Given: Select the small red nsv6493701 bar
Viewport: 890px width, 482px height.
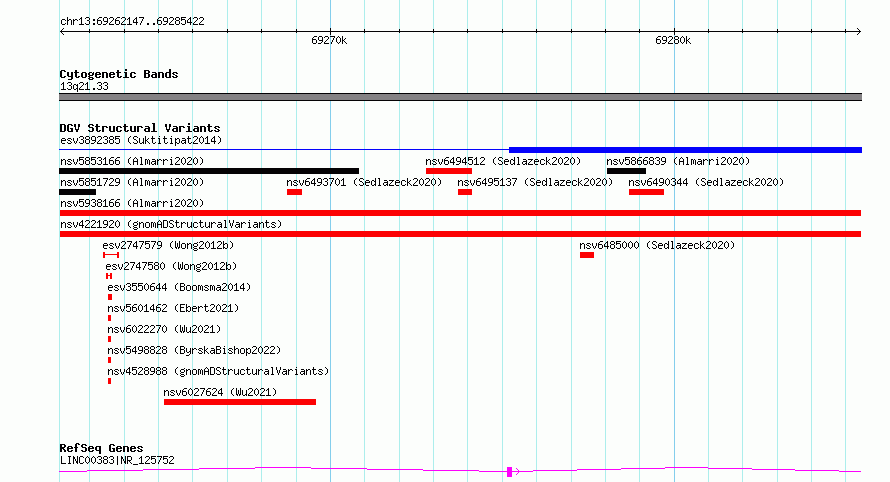Looking at the screenshot, I should [x=294, y=192].
